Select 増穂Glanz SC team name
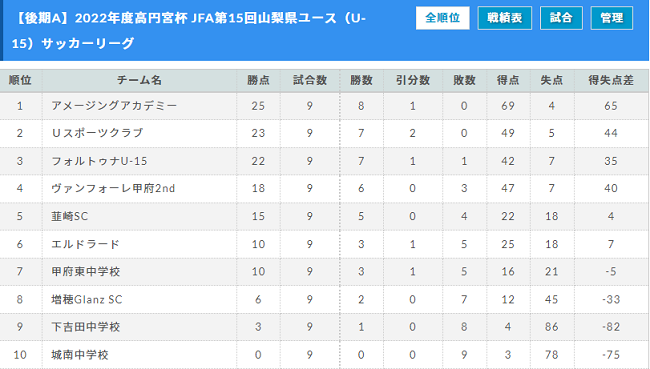This screenshot has height=369, width=650. point(87,299)
